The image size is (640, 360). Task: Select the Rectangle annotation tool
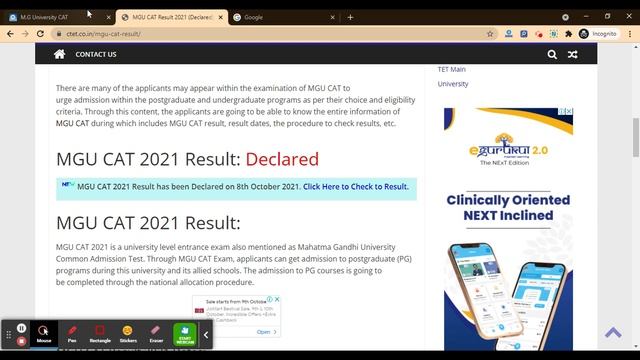coord(100,334)
